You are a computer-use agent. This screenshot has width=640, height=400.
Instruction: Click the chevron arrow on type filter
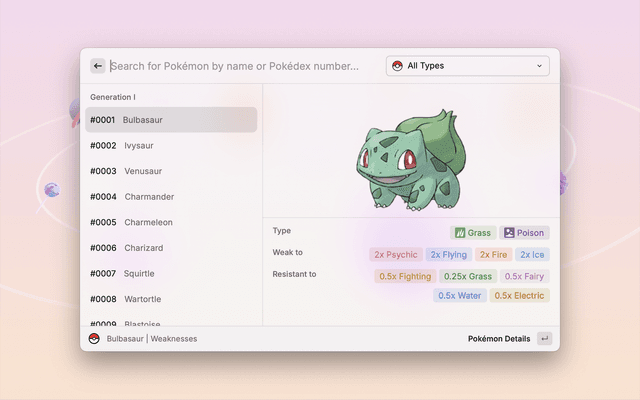(x=540, y=66)
